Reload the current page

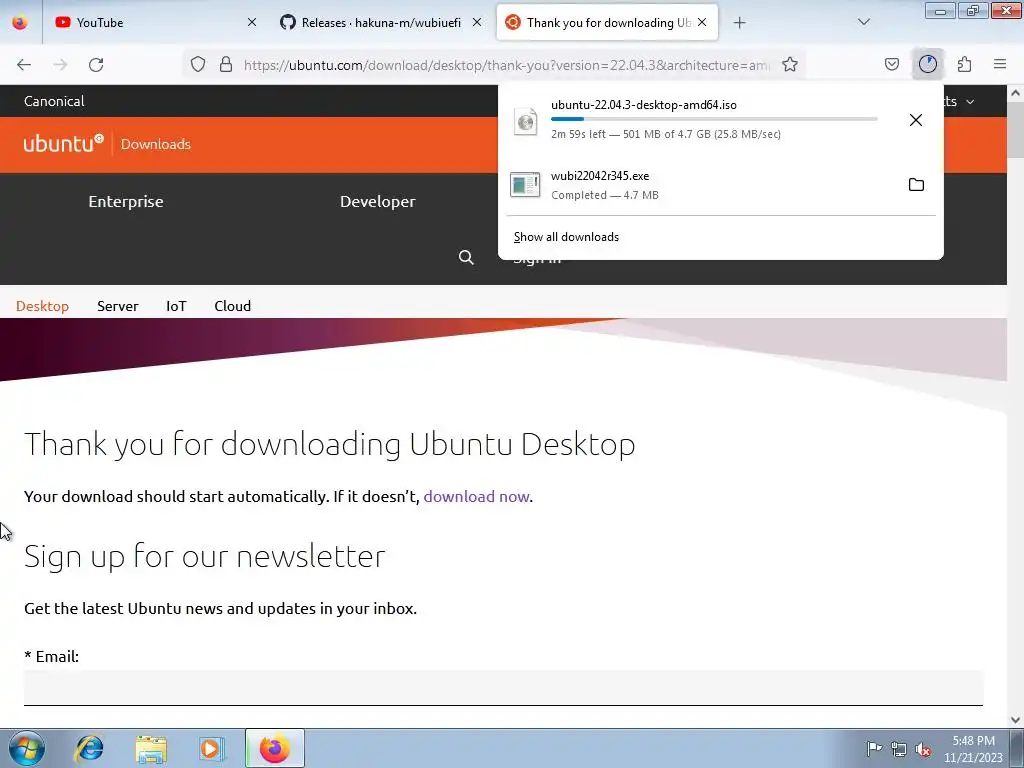pos(96,65)
